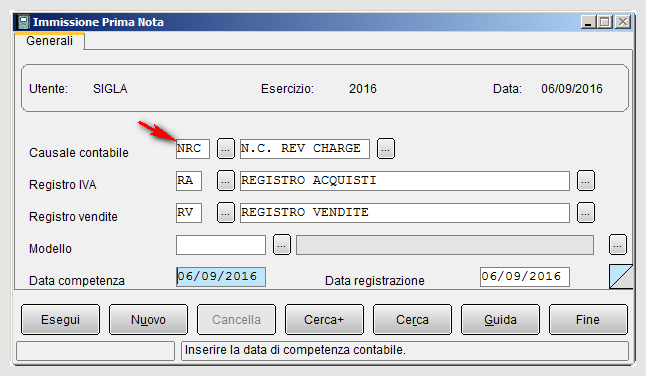
Task: Click the header date 06/09/2016 next to Data:
Action: (572, 89)
